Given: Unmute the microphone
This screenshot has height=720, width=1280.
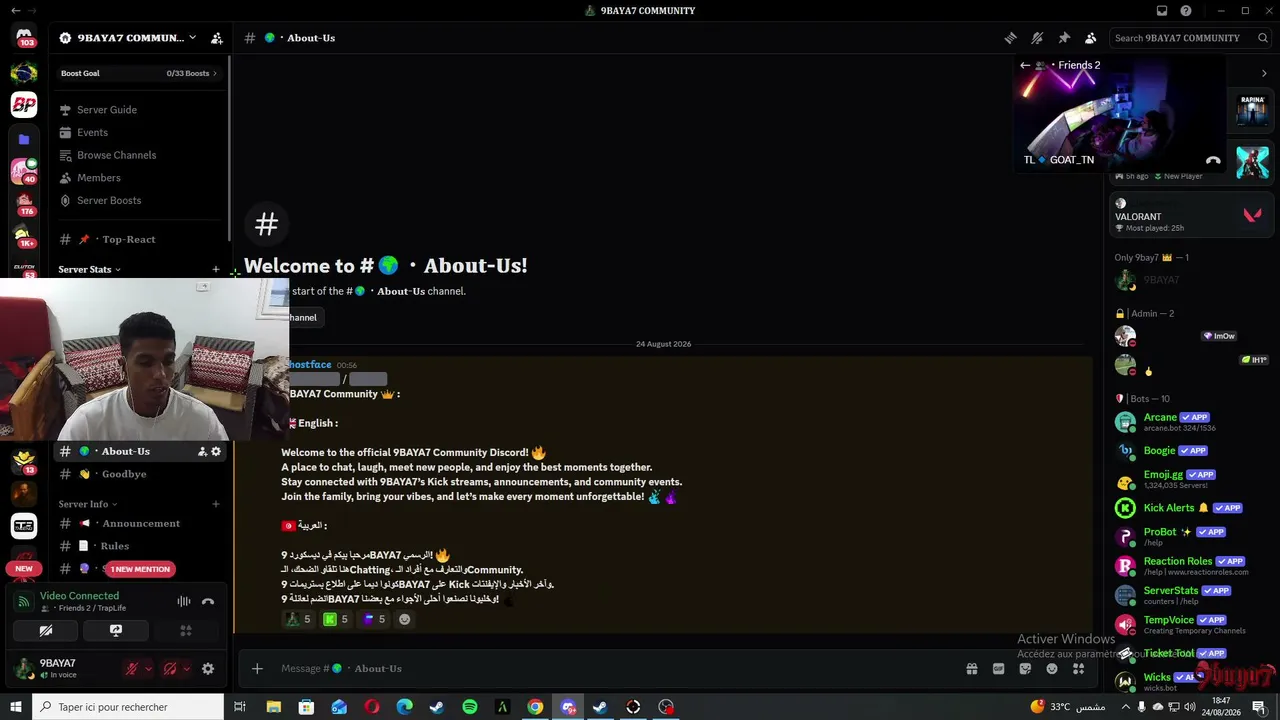Looking at the screenshot, I should (x=132, y=669).
